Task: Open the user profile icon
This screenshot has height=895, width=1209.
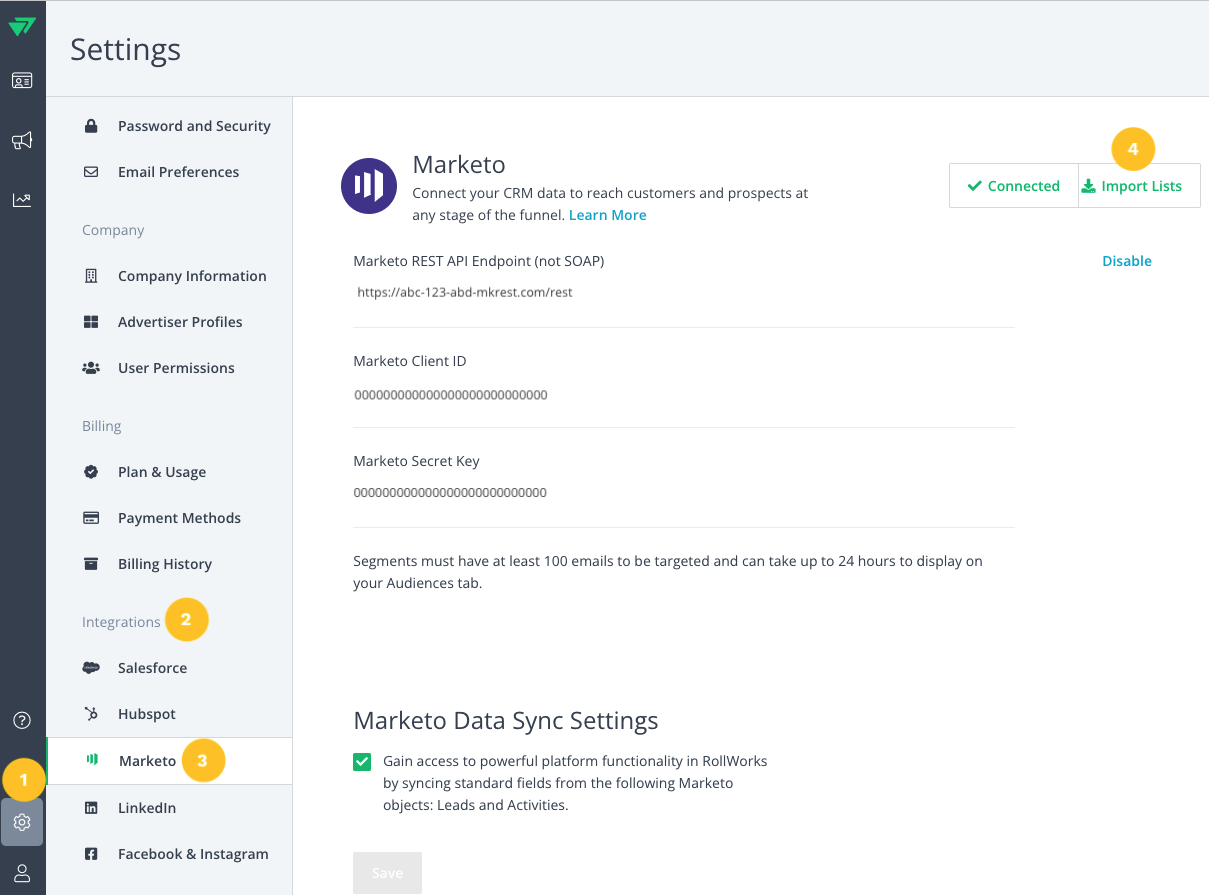Action: [22, 873]
